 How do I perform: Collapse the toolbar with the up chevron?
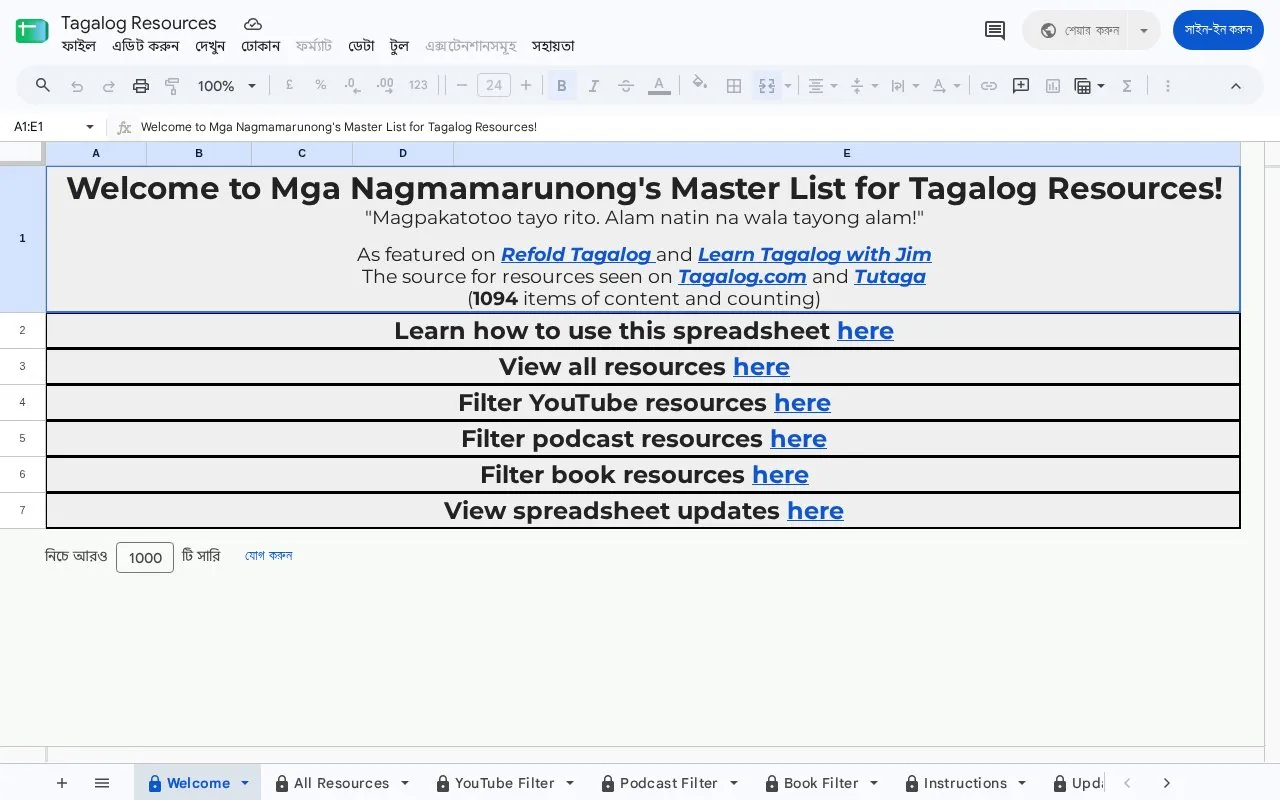tap(1236, 86)
